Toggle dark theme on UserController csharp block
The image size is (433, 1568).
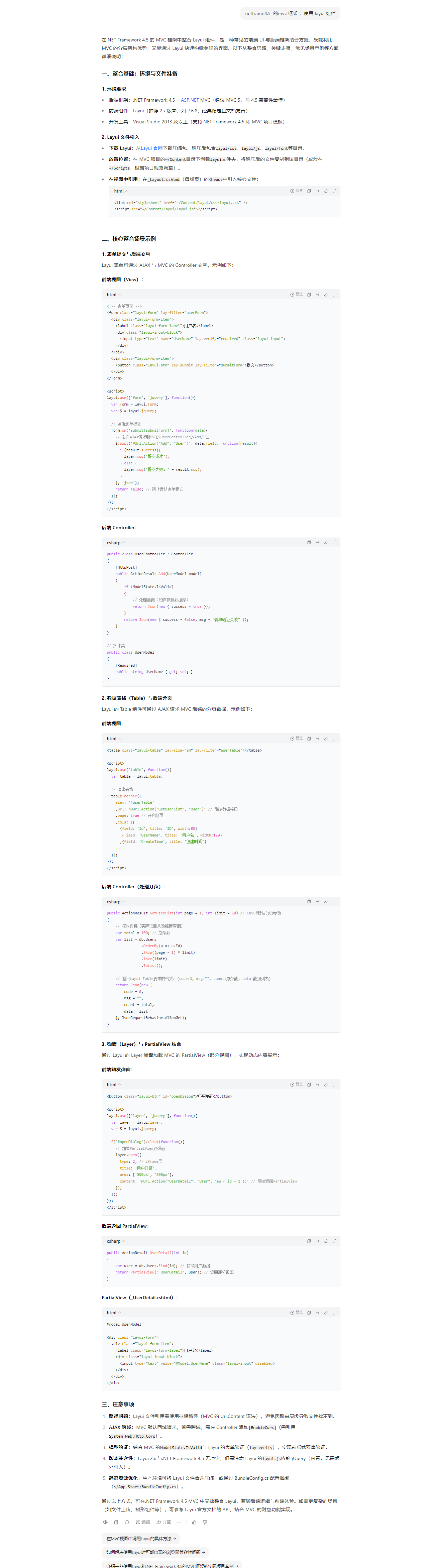pos(326,542)
